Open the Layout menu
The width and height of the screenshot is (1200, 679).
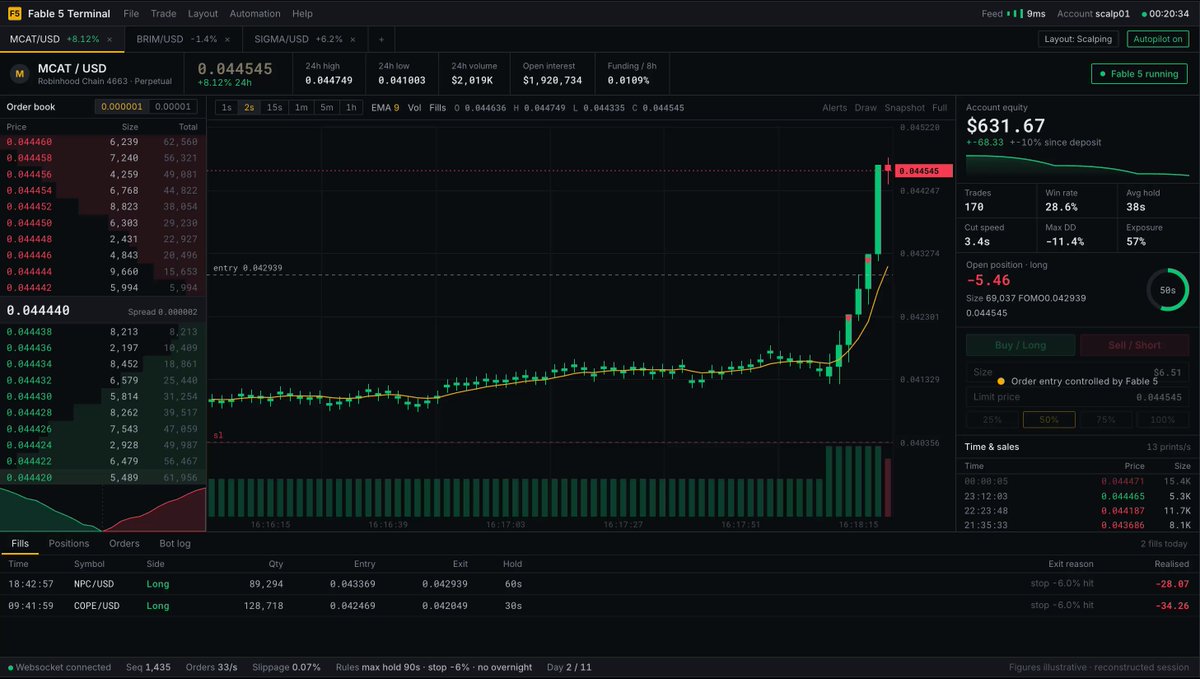203,14
